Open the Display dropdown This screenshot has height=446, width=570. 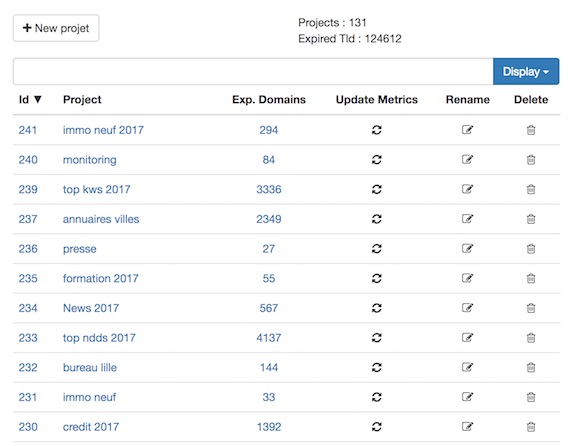pos(526,72)
